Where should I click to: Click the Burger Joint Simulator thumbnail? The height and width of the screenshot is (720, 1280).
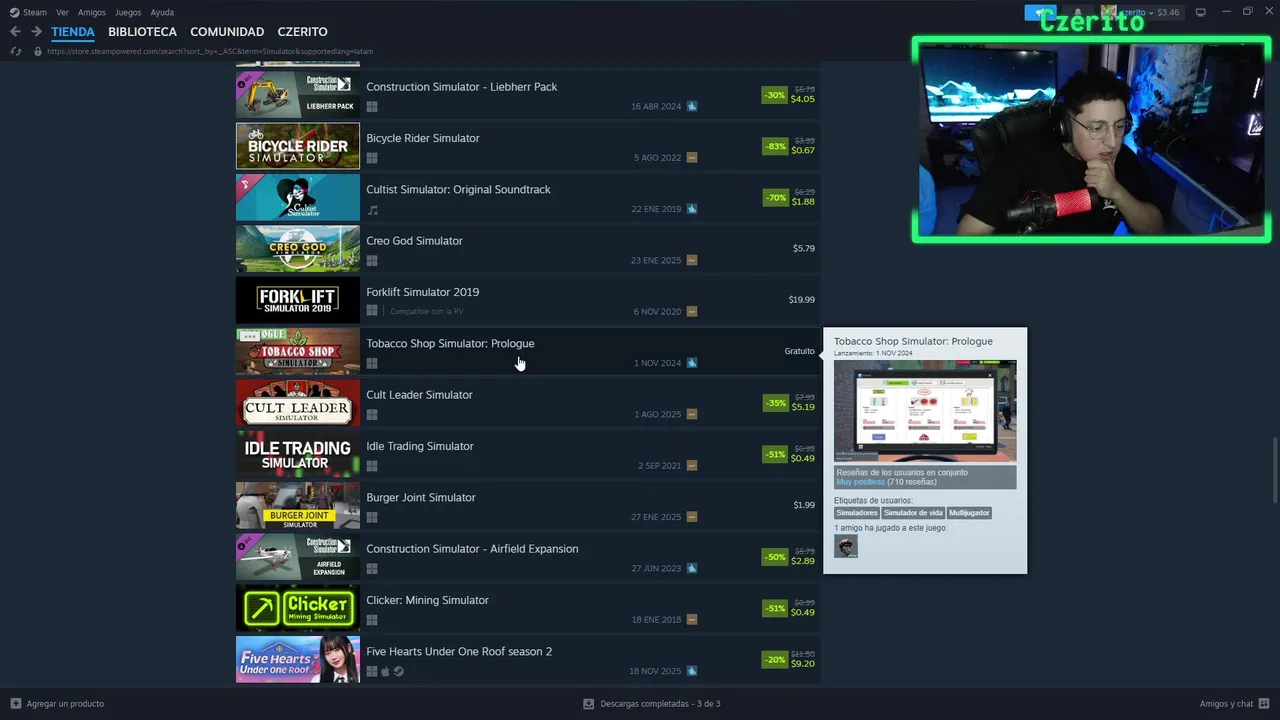click(298, 506)
